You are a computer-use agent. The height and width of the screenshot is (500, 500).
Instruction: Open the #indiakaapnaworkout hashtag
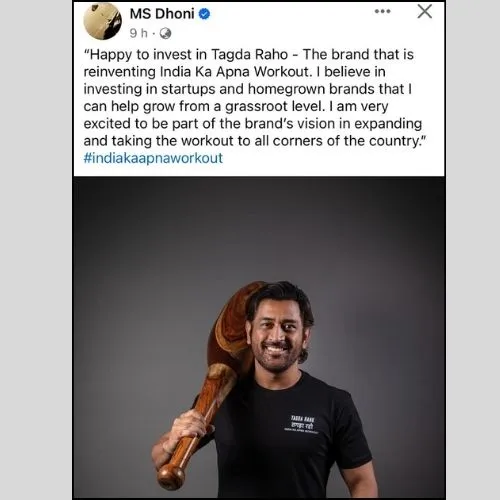153,158
